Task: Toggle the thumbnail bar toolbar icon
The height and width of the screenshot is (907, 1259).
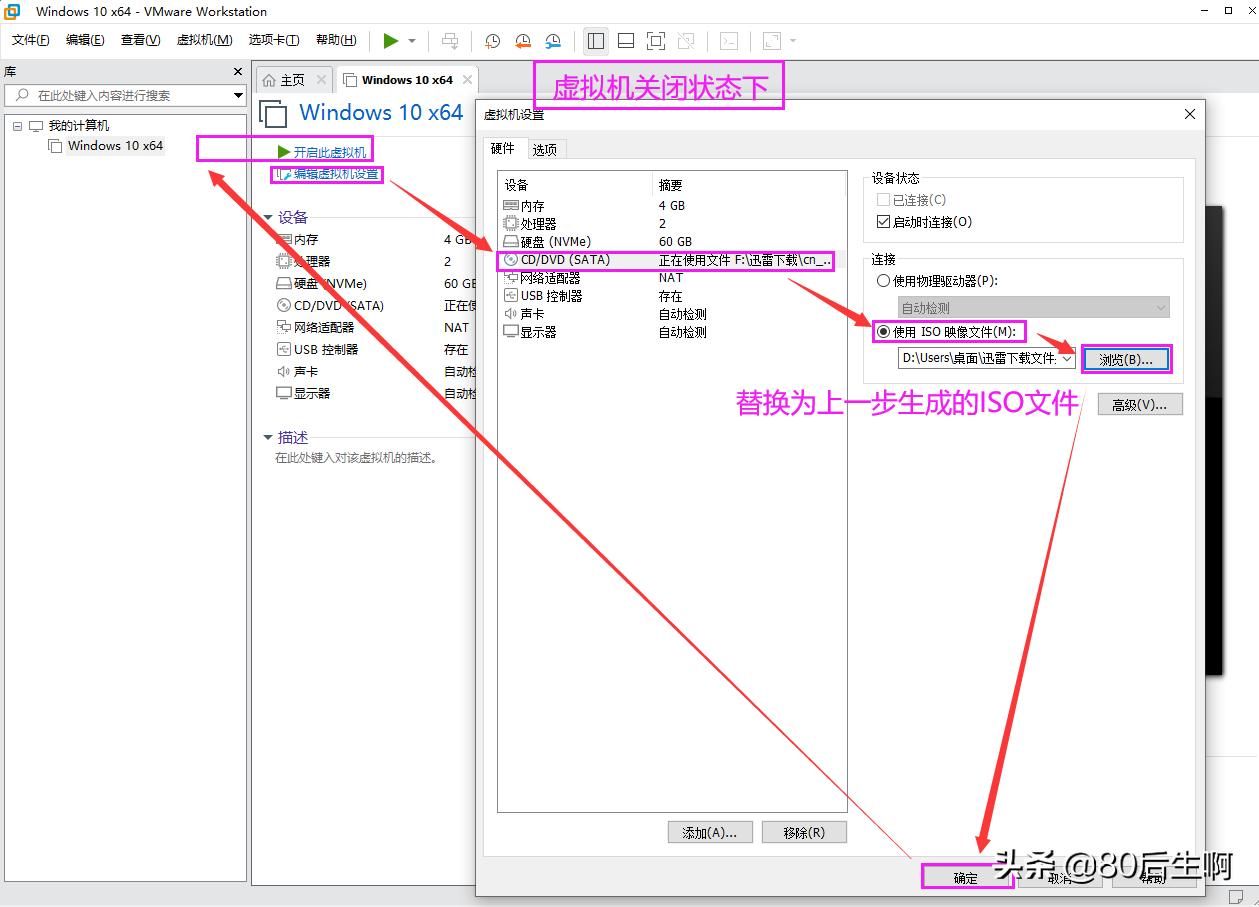Action: [625, 41]
